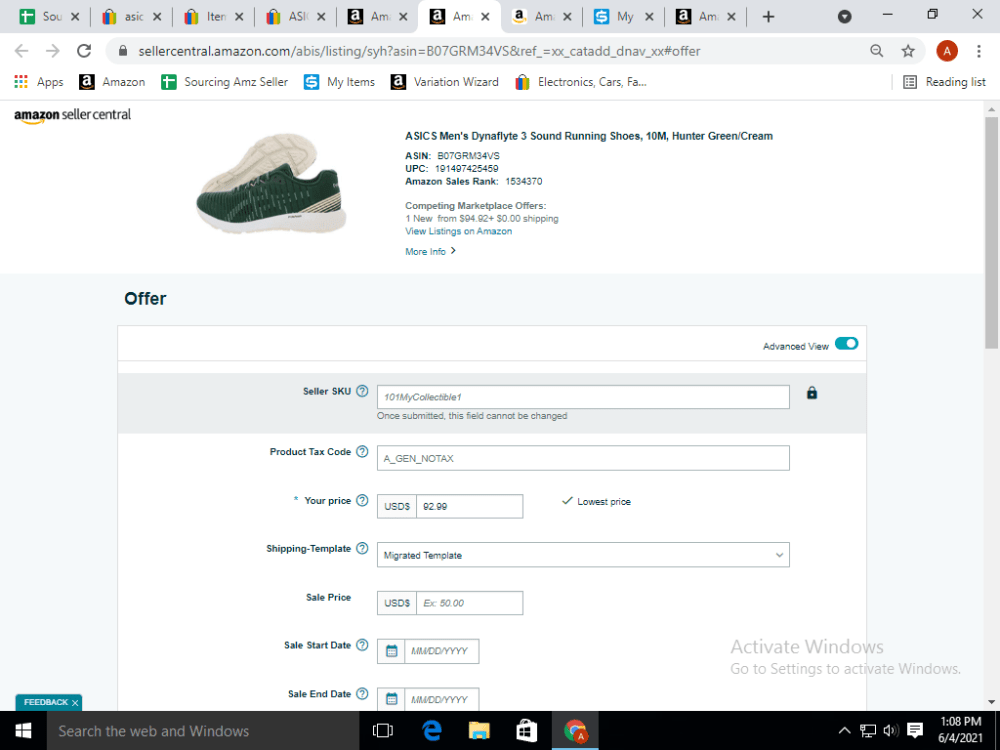The height and width of the screenshot is (750, 1000).
Task: Click Sale End Date text field
Action: 441,700
